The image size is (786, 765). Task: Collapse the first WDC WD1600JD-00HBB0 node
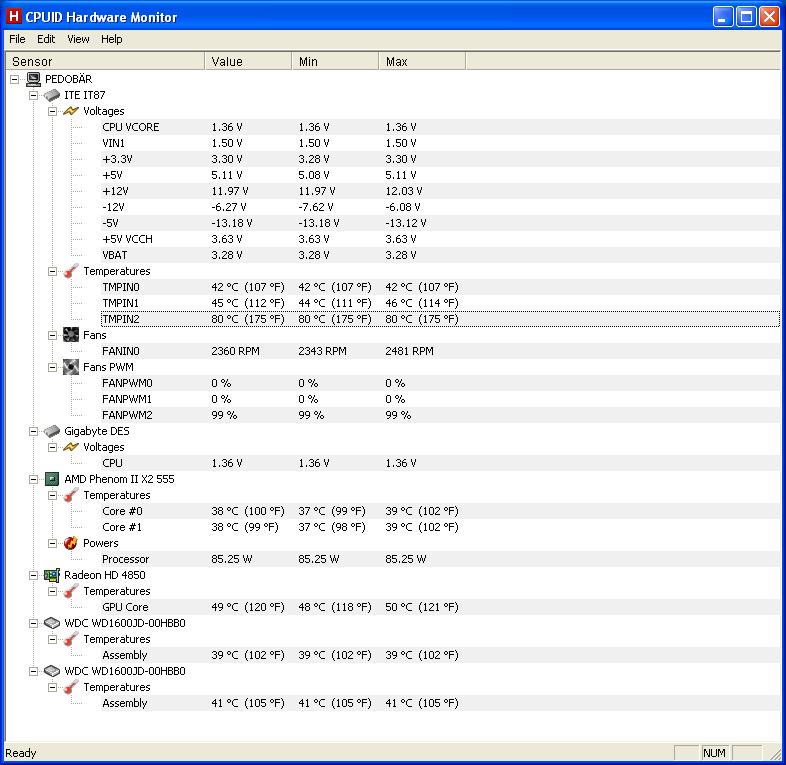pos(34,624)
